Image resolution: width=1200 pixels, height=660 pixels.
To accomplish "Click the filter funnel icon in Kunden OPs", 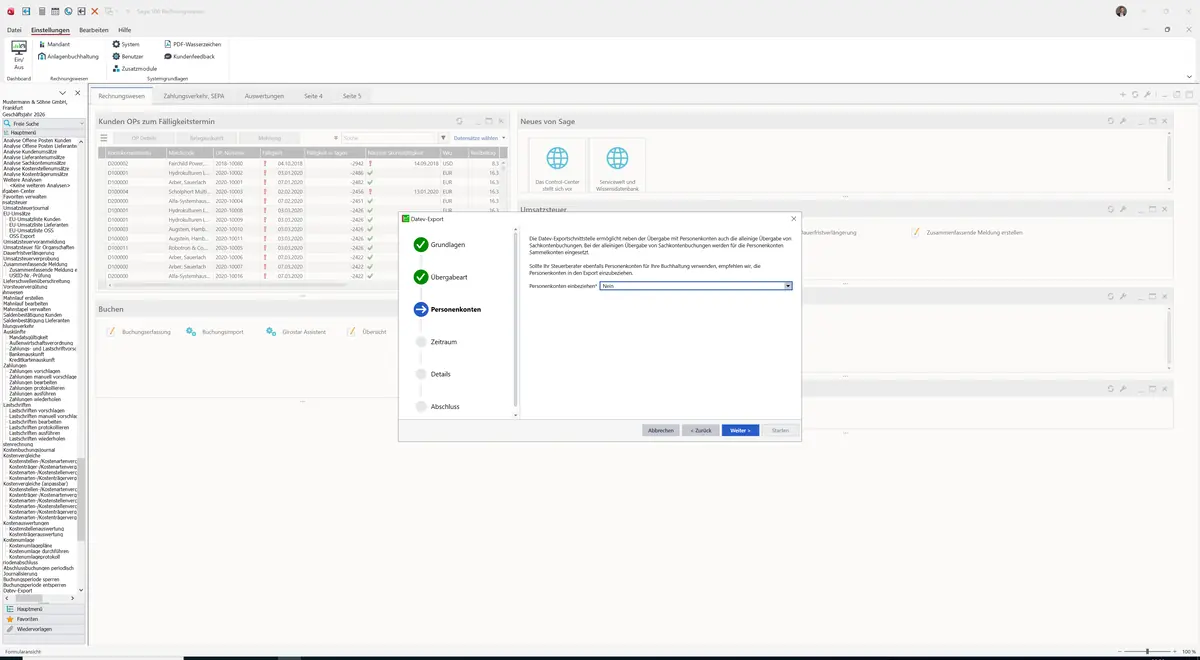I will tap(444, 138).
